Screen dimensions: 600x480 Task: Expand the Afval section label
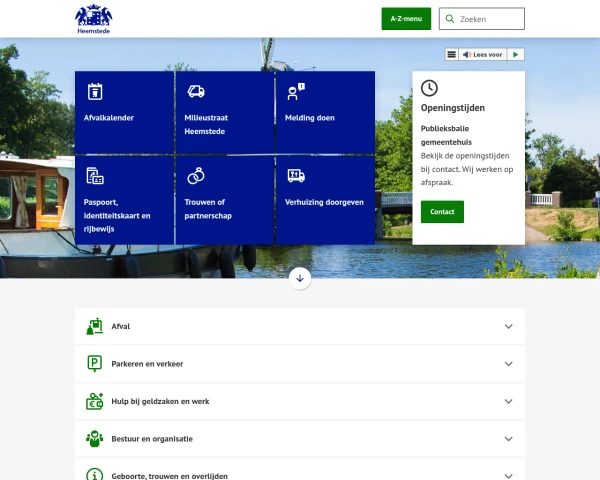(x=121, y=327)
